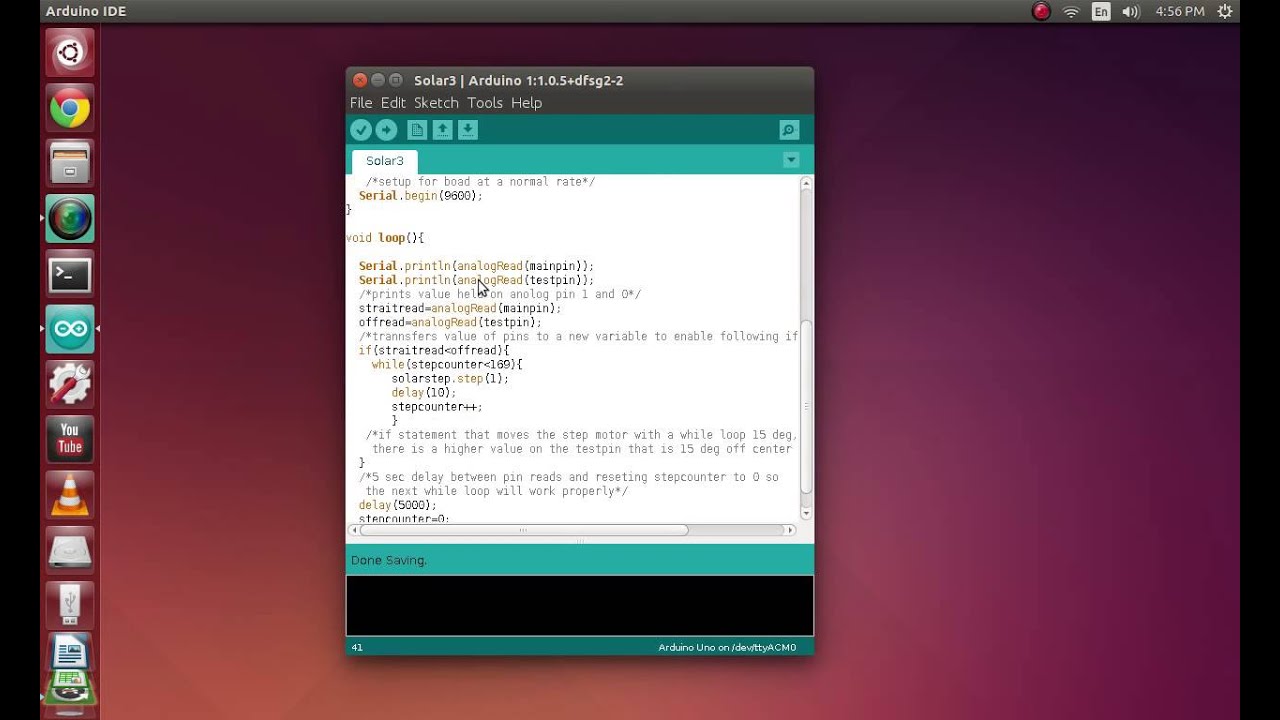
Task: Close the Arduino window
Action: [360, 80]
